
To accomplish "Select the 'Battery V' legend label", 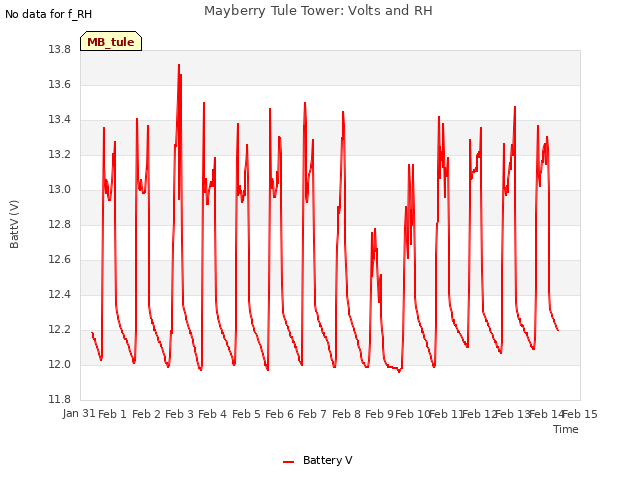I will point(327,460).
